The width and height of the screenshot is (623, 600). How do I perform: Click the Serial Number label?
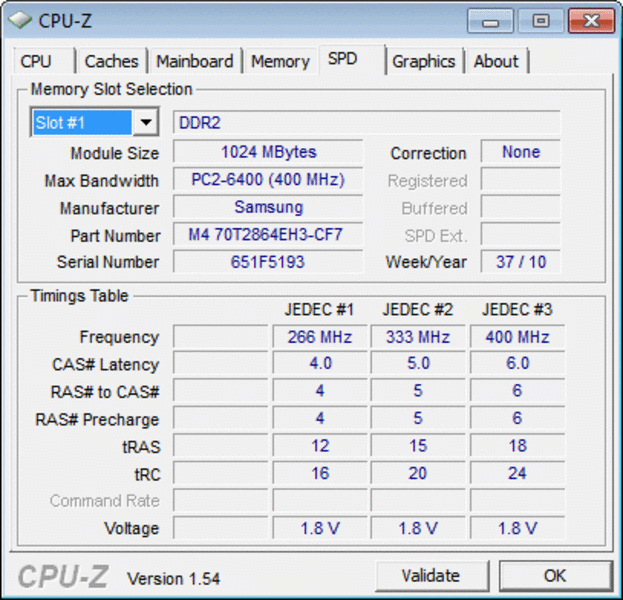[108, 262]
